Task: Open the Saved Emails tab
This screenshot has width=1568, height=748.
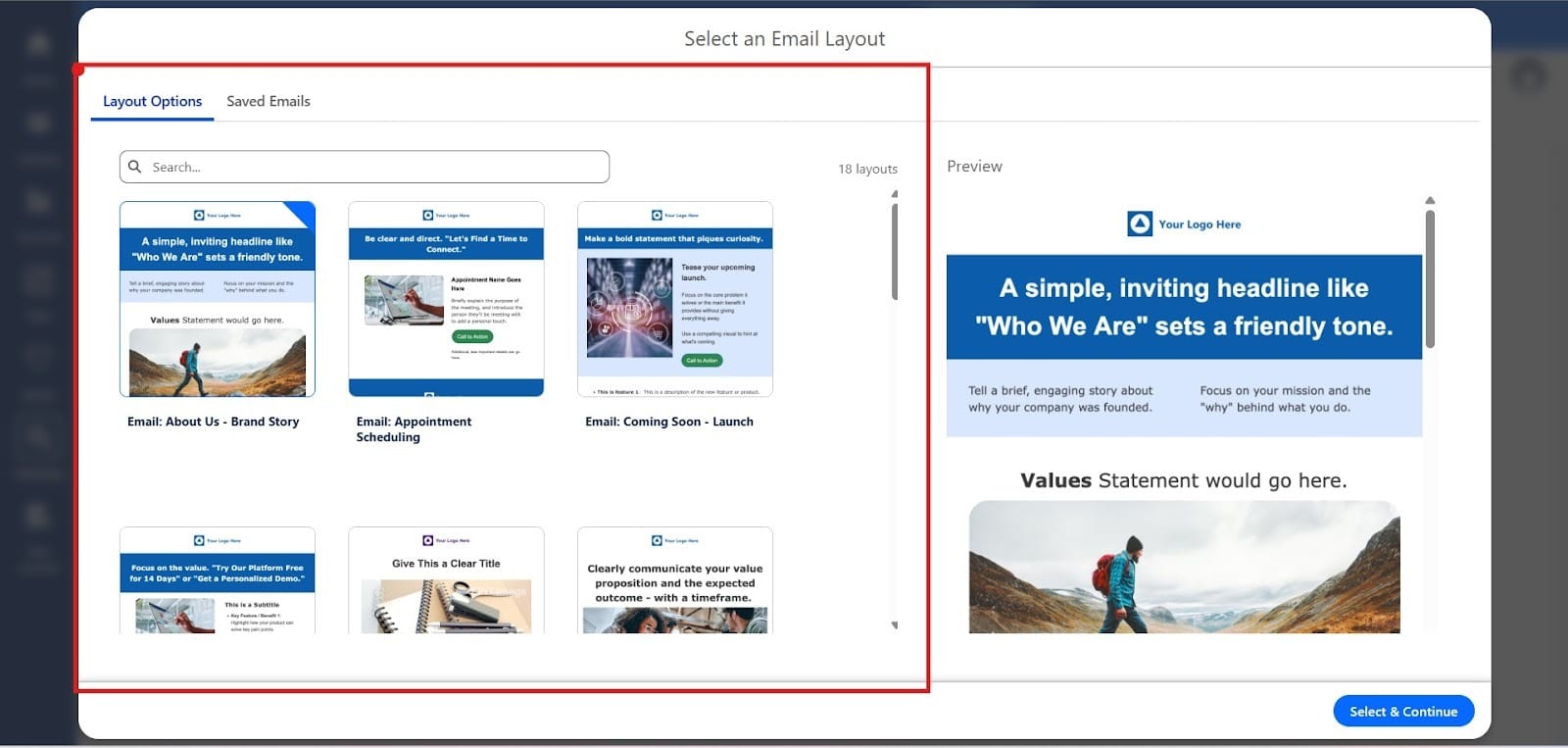Action: click(268, 101)
